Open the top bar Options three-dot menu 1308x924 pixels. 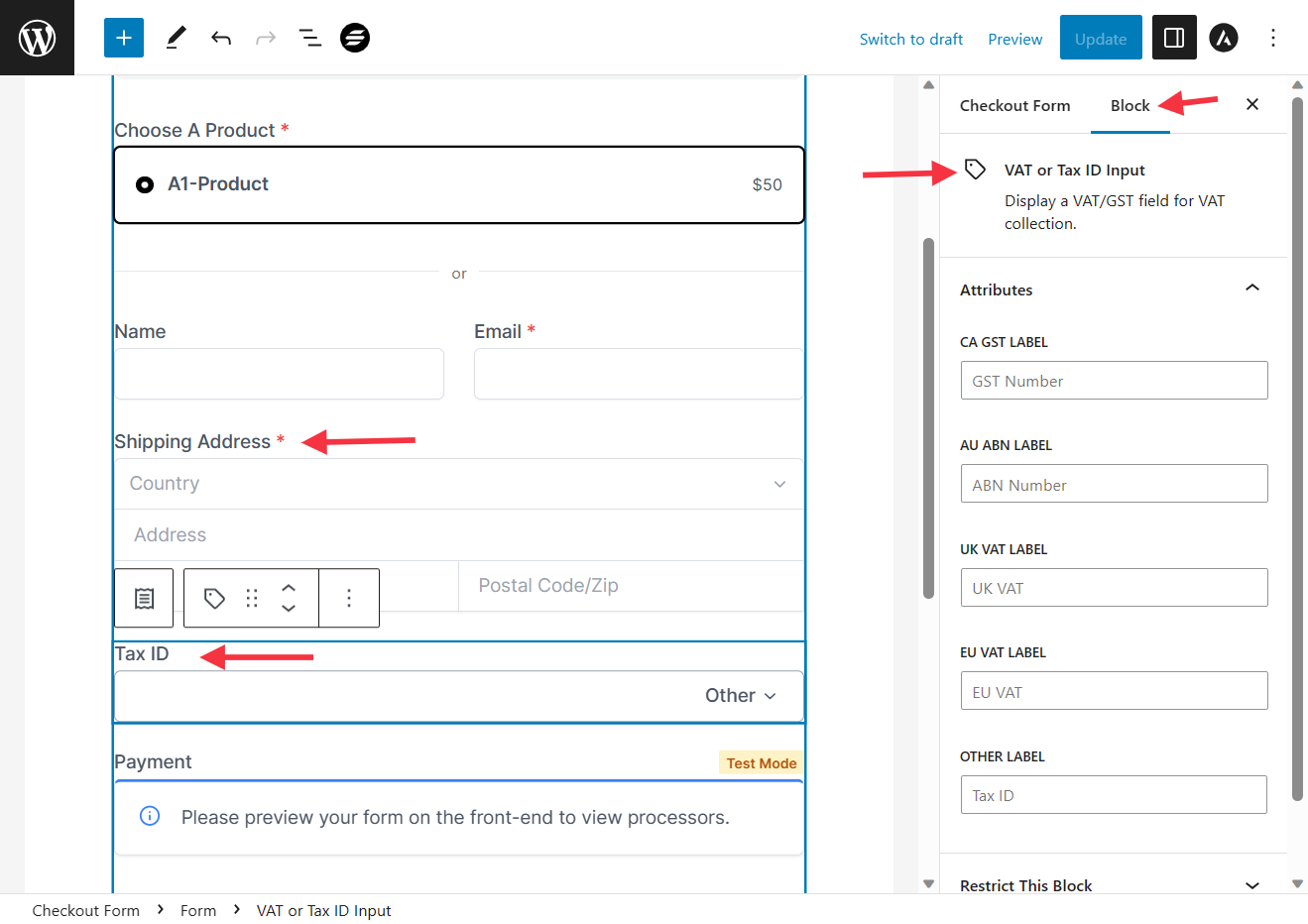(x=1273, y=38)
